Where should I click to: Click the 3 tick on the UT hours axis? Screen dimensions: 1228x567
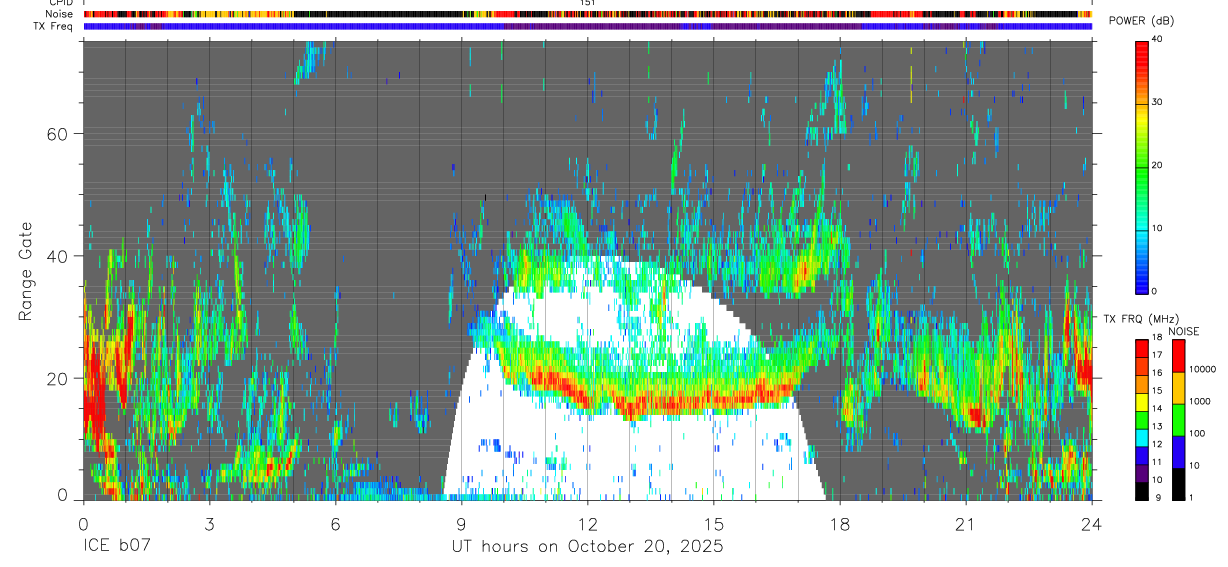[x=209, y=523]
